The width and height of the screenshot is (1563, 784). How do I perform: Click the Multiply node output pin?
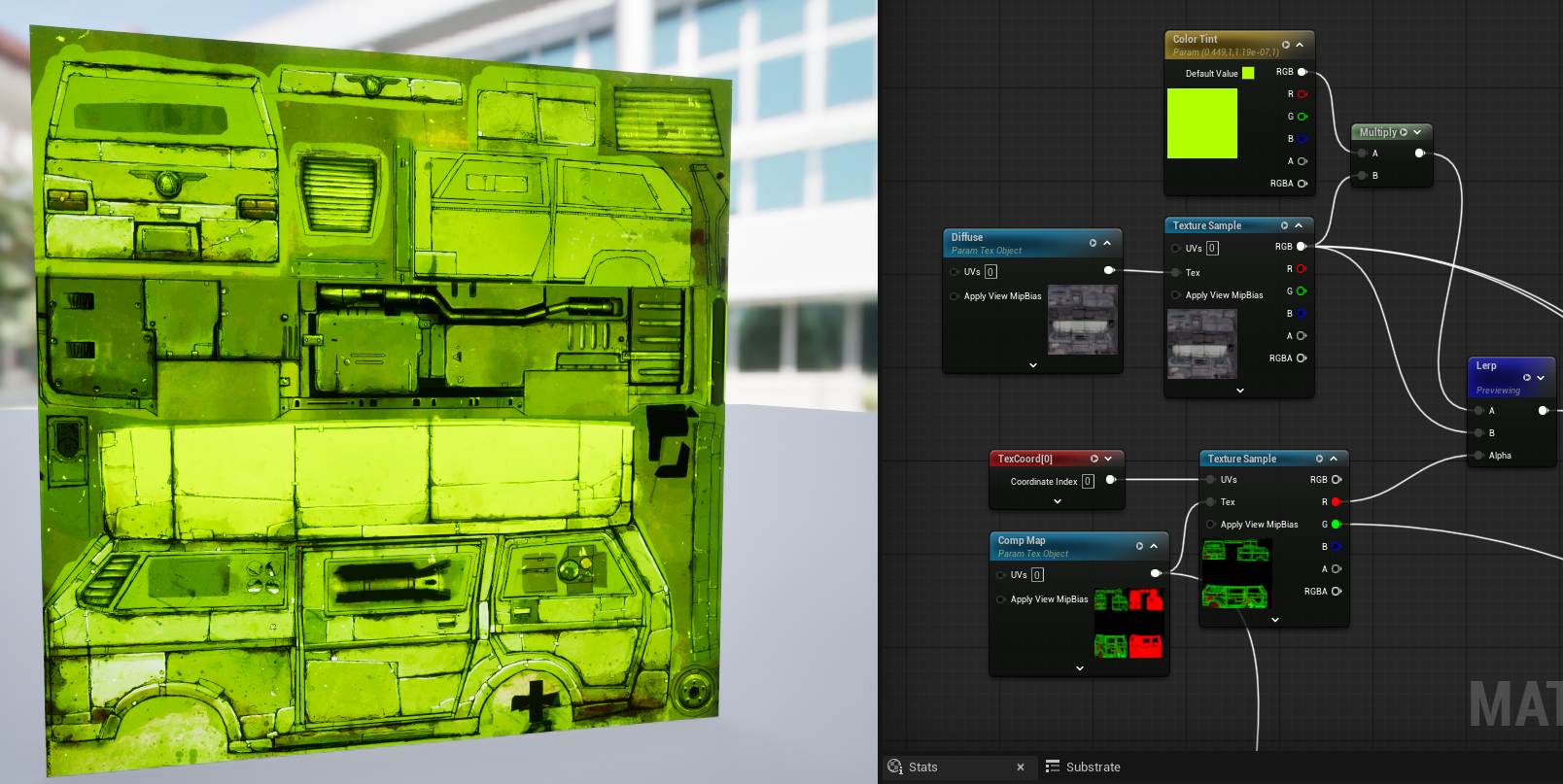[x=1420, y=153]
